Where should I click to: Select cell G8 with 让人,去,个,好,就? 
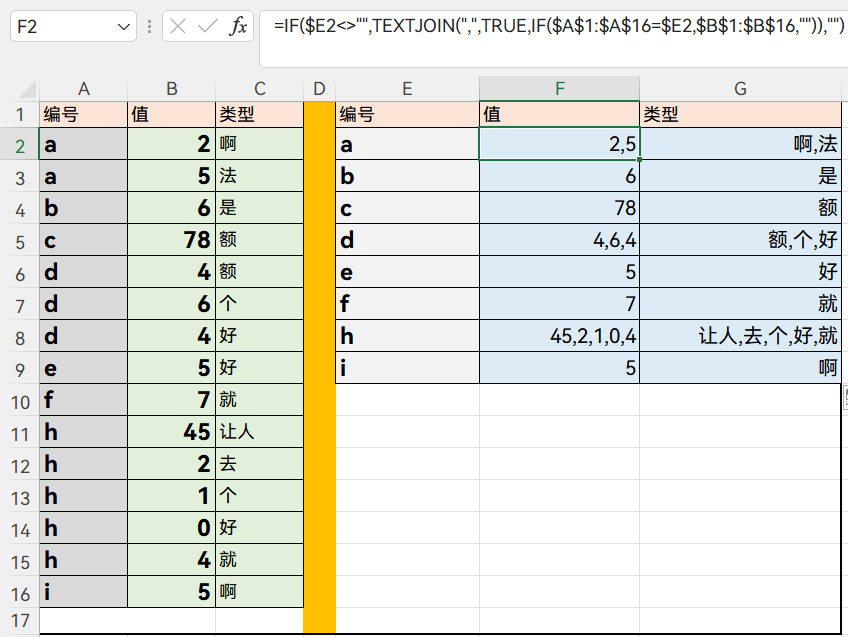coord(740,336)
